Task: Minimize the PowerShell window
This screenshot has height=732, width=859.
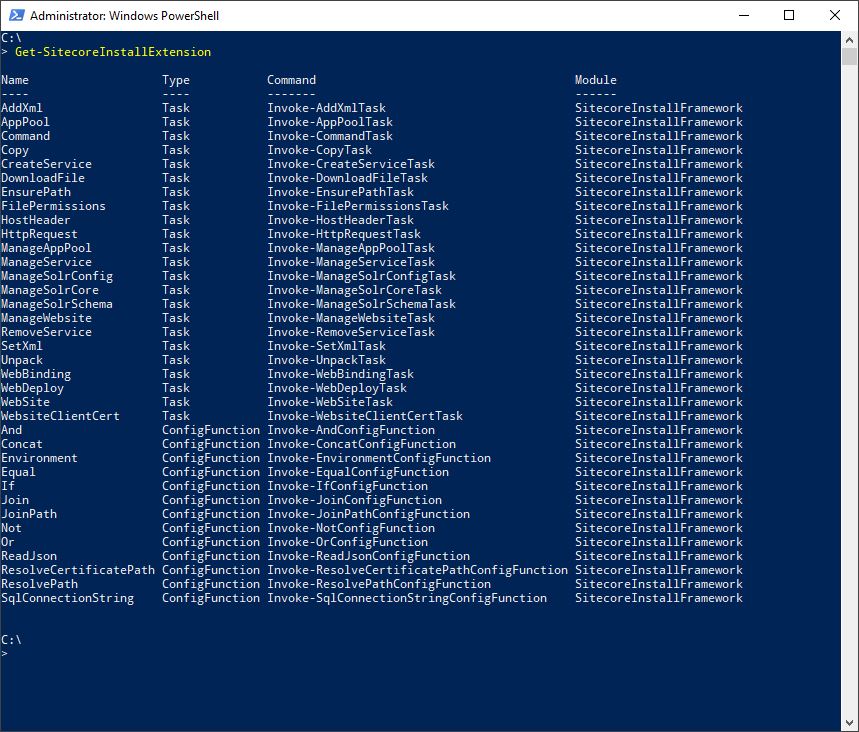Action: (743, 15)
